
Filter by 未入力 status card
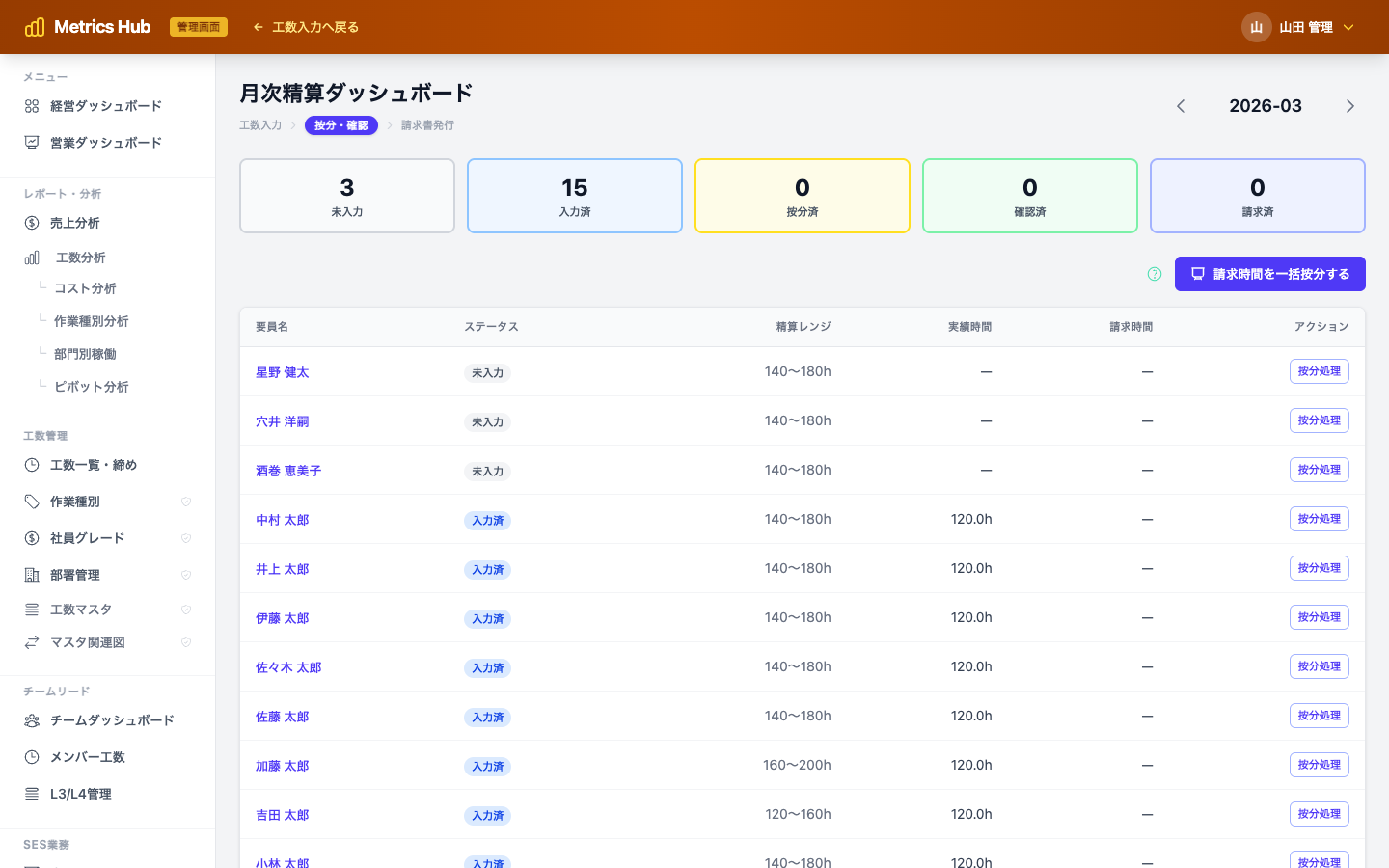pos(347,196)
